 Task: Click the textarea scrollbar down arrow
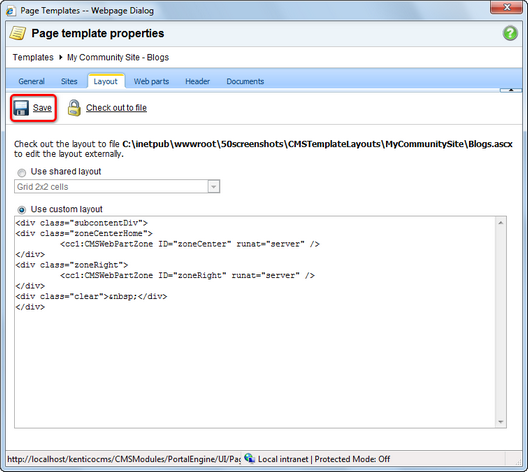coord(501,422)
